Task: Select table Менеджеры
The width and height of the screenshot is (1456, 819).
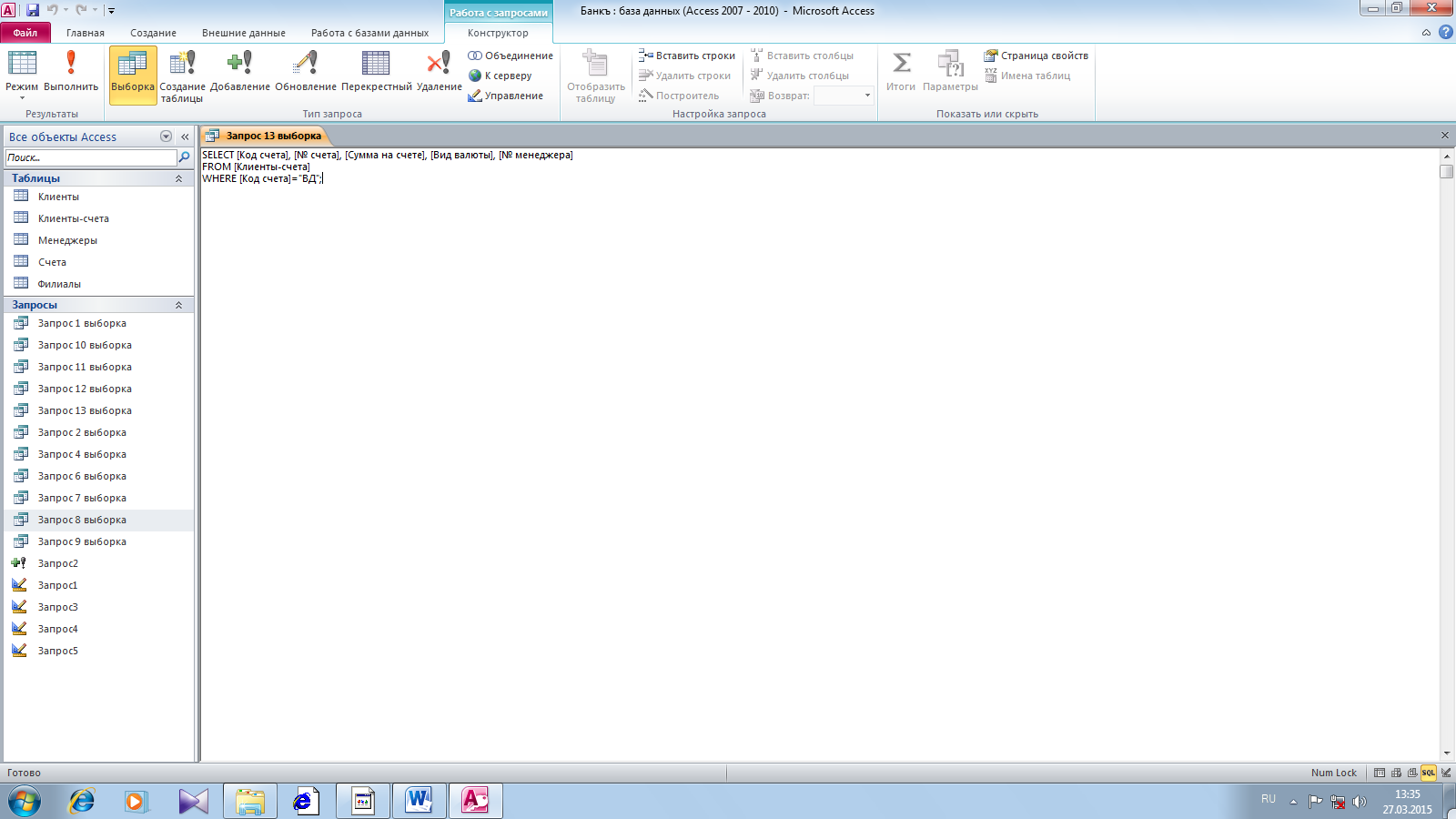Action: pyautogui.click(x=98, y=240)
